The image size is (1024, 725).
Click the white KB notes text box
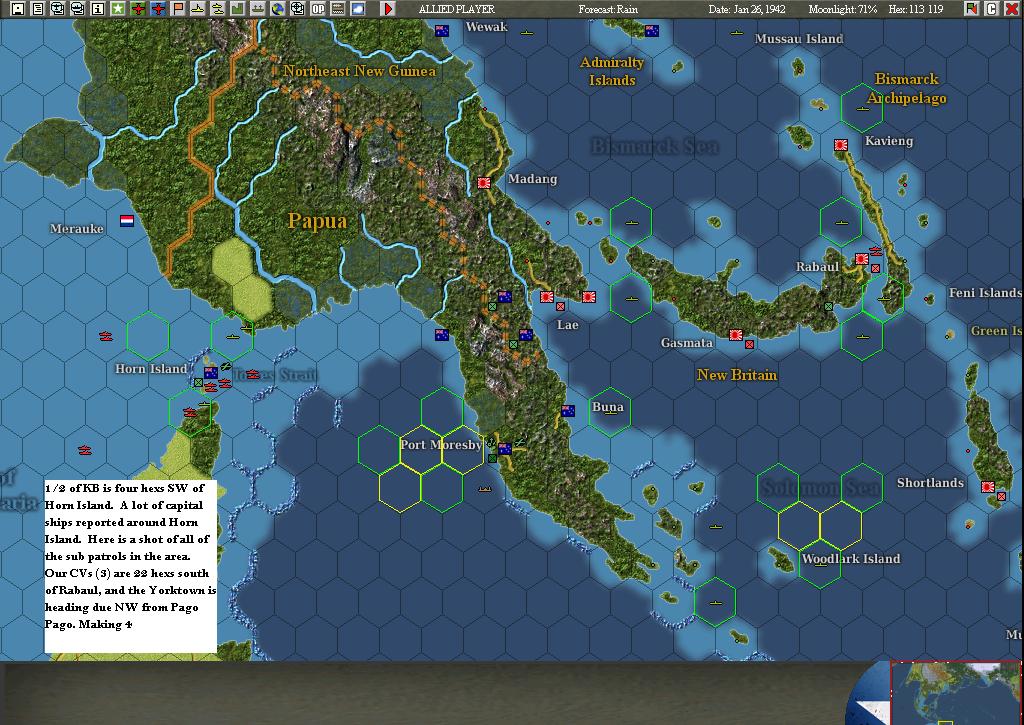131,566
